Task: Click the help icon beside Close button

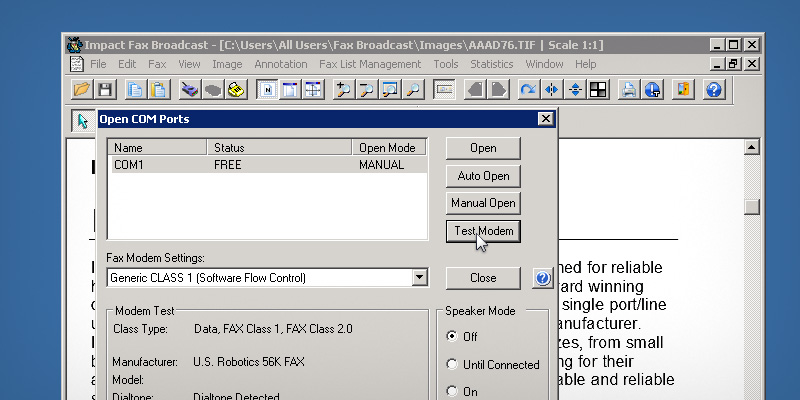Action: coord(542,278)
